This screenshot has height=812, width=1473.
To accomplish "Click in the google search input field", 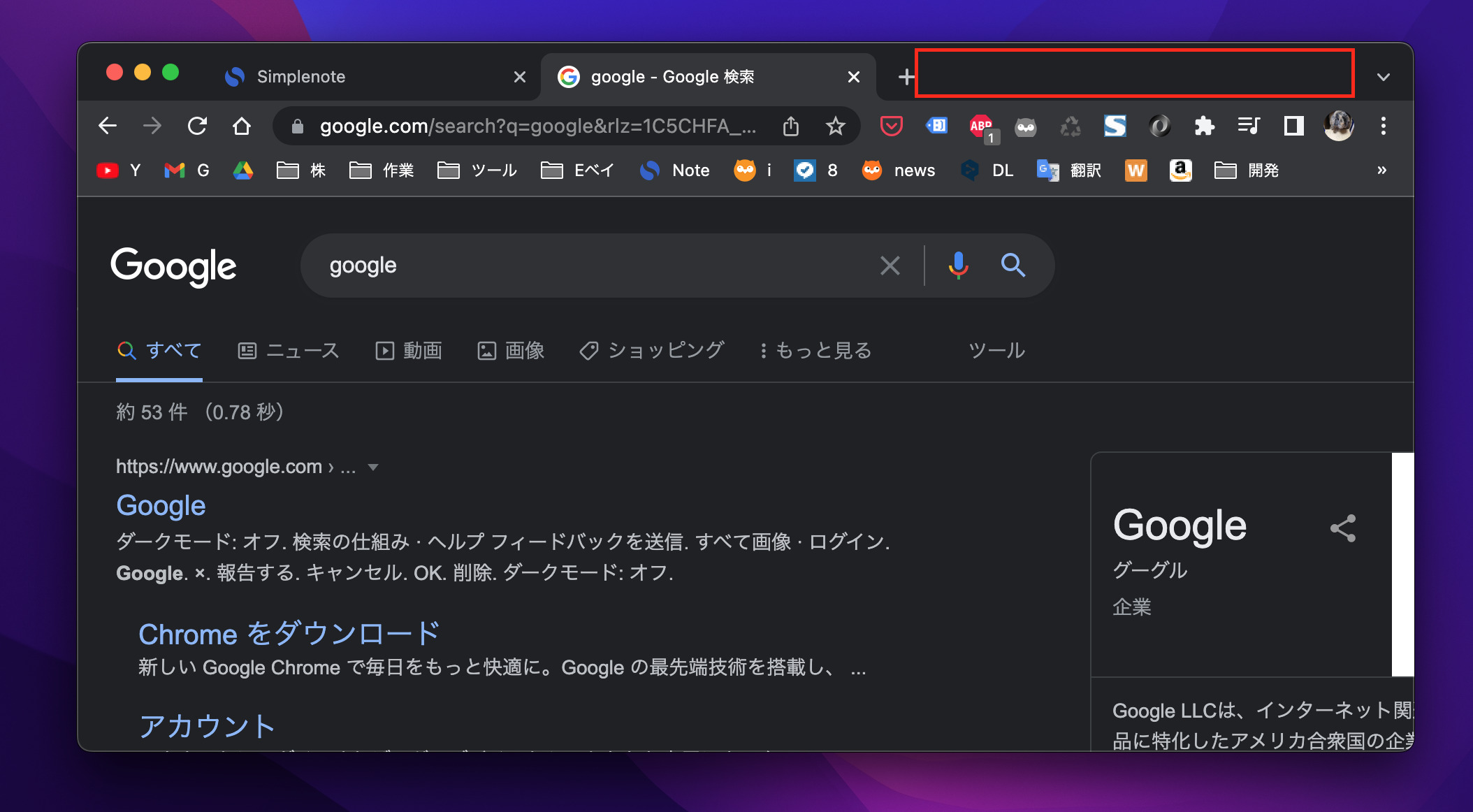I will [x=594, y=266].
